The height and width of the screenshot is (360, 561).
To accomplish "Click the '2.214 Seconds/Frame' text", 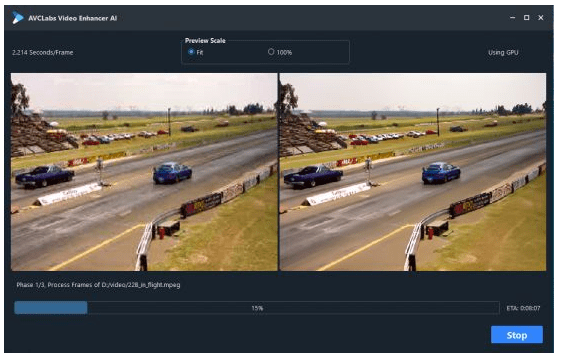I will 43,53.
